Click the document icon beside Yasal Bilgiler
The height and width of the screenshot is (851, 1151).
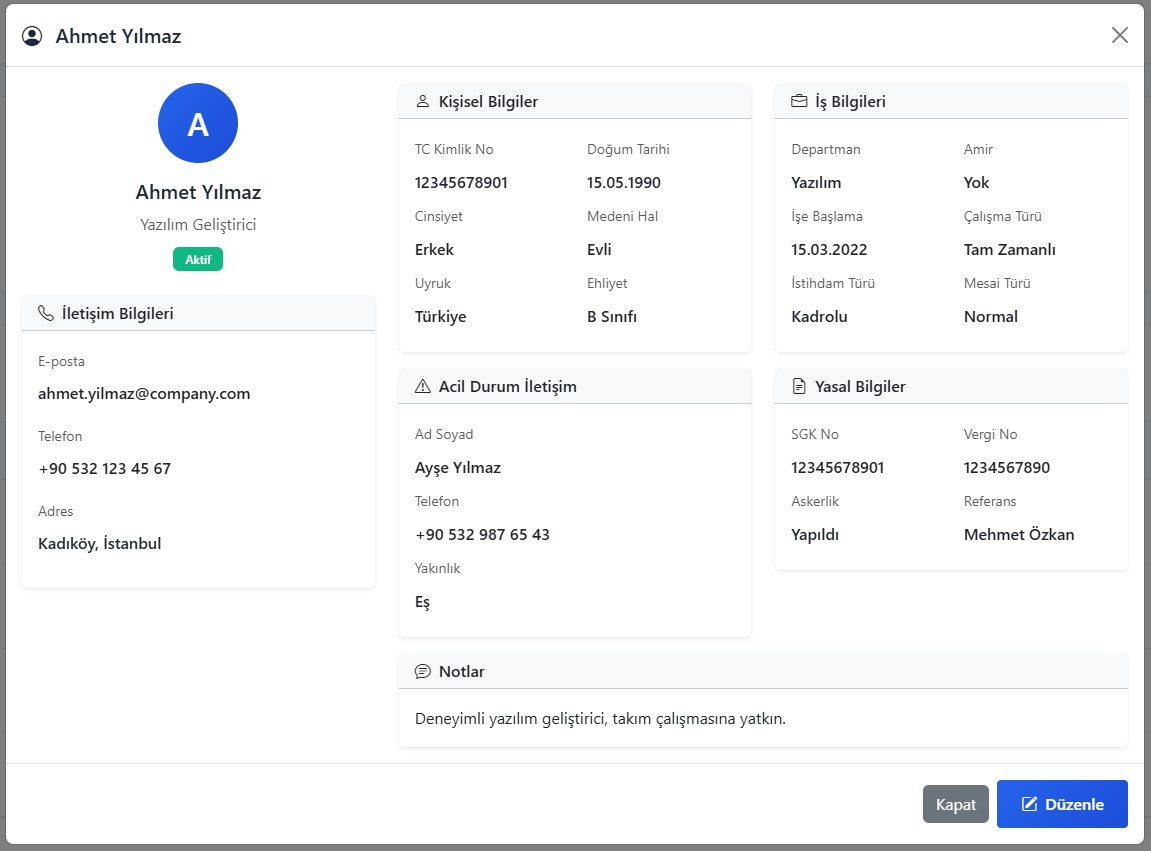(799, 386)
